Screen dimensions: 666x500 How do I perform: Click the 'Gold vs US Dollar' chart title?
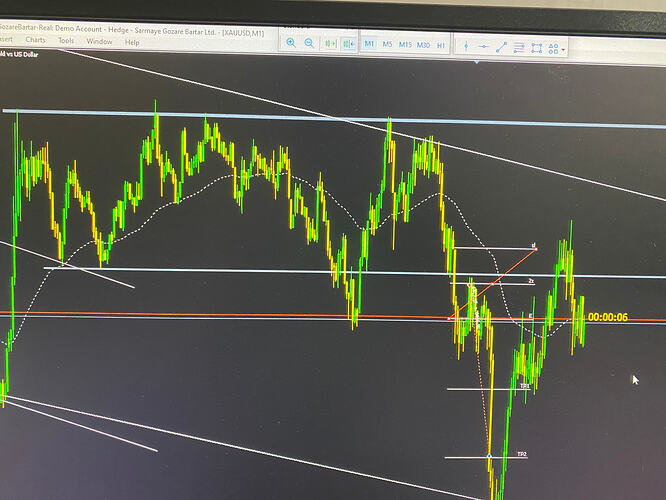click(19, 54)
